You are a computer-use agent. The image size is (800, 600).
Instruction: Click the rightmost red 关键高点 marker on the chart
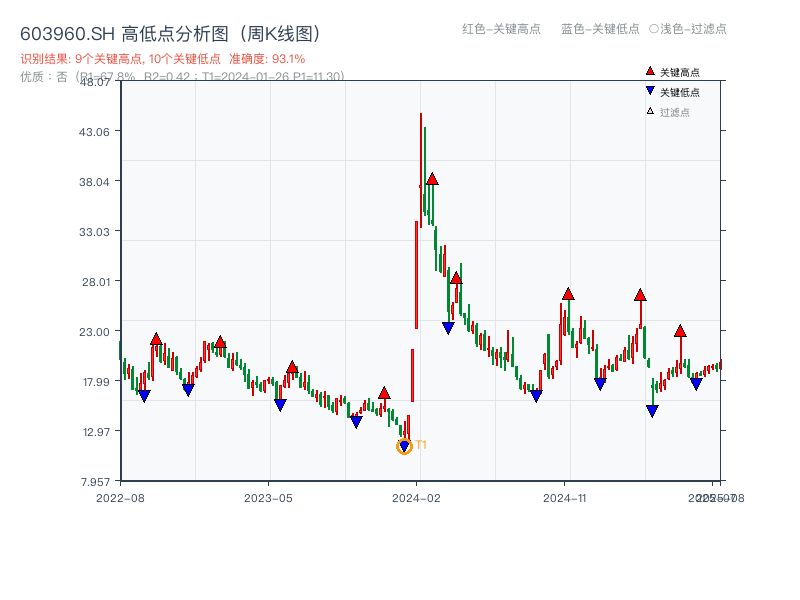click(680, 330)
